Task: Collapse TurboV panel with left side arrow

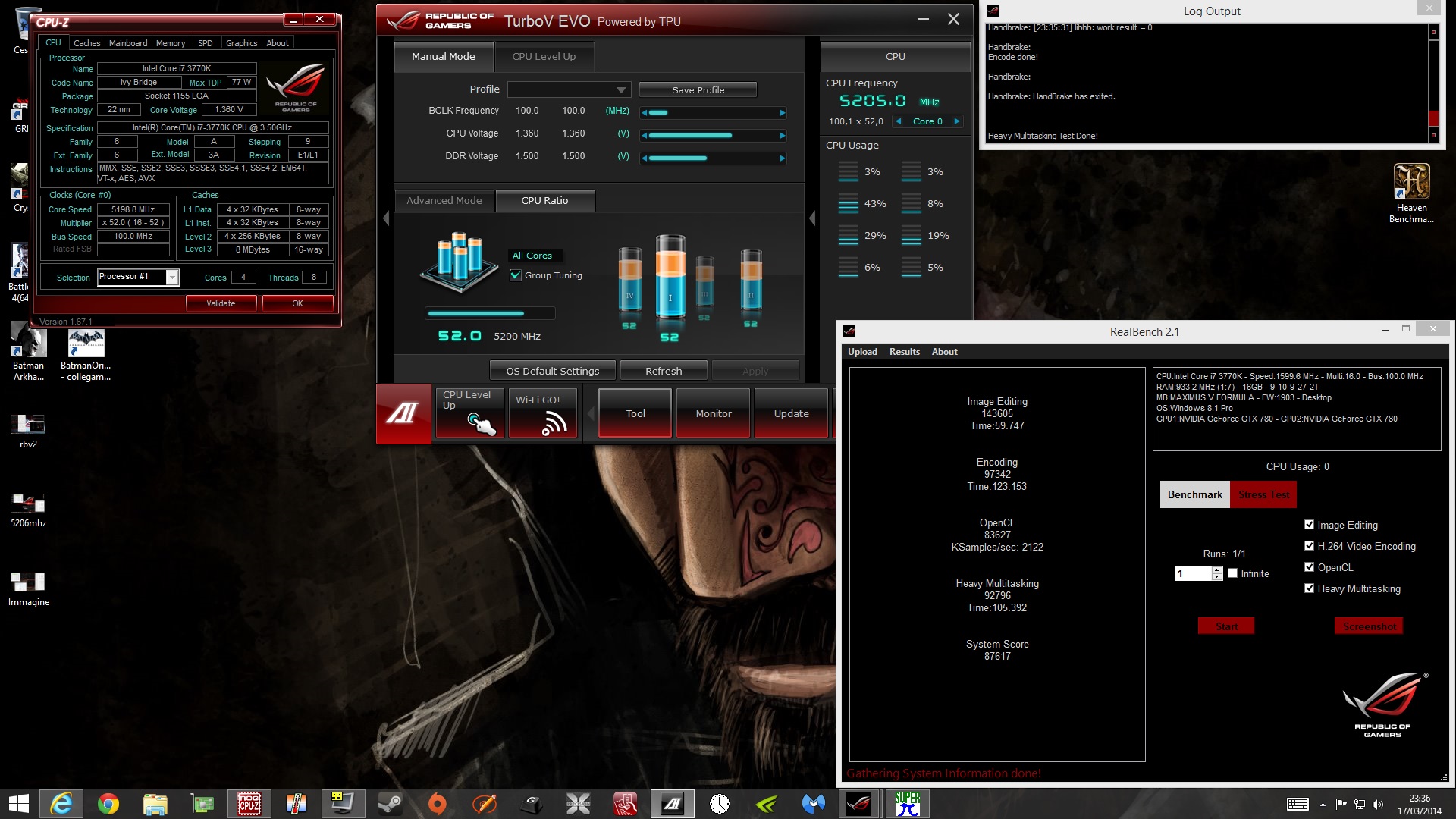Action: 386,219
